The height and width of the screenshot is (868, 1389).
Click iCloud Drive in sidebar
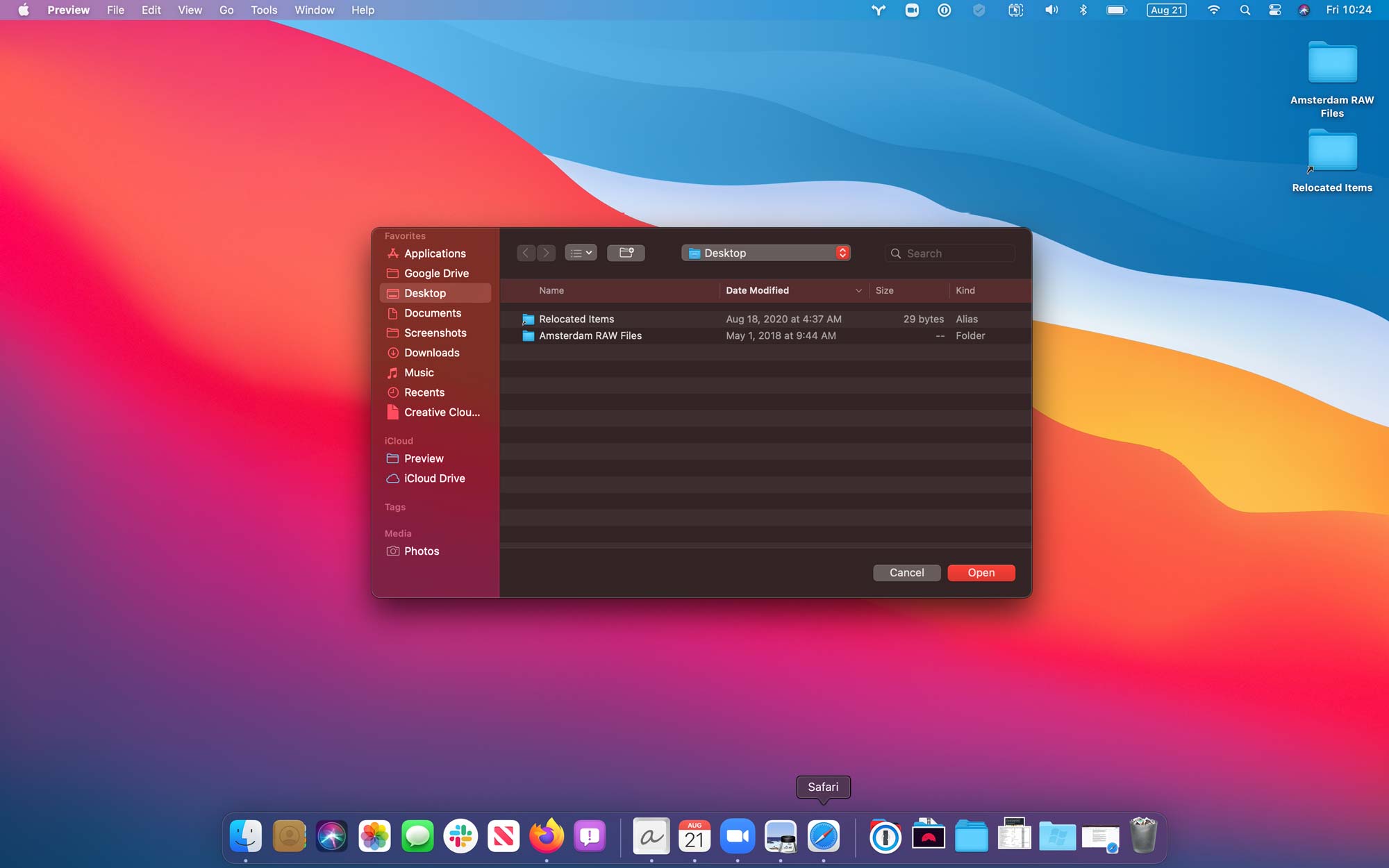pos(434,478)
